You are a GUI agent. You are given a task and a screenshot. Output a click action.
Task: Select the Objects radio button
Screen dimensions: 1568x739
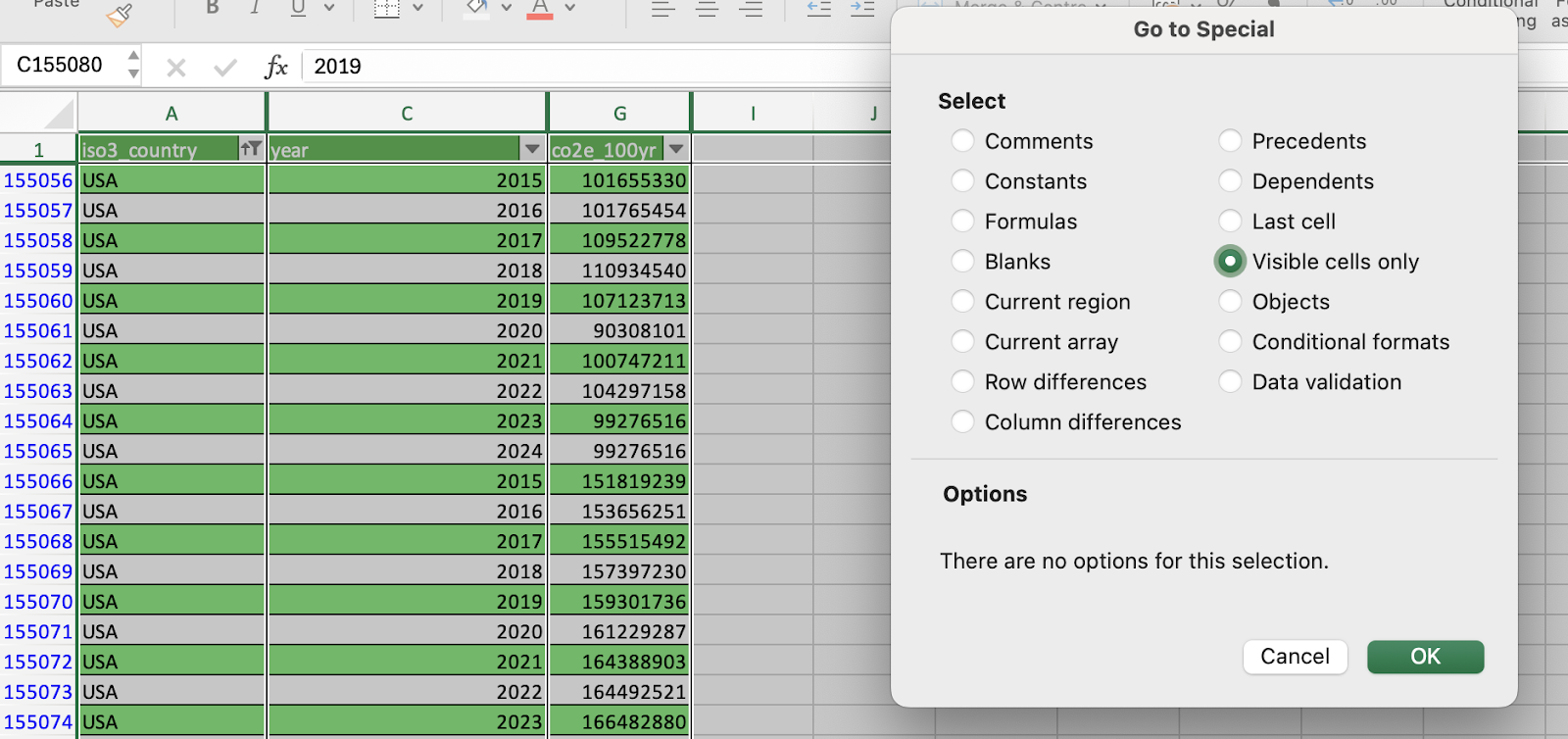(1231, 302)
